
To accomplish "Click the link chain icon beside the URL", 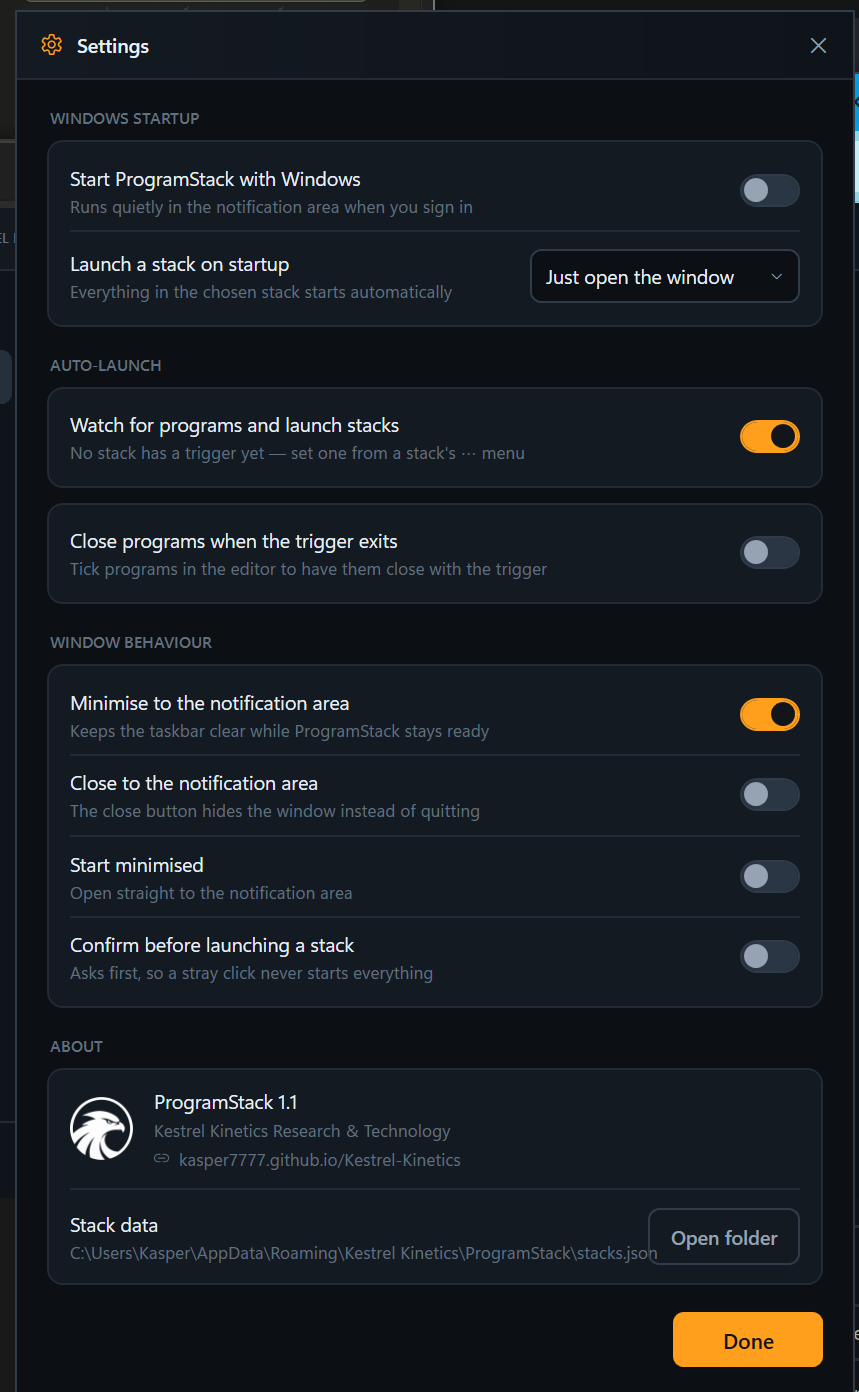I will click(161, 1159).
